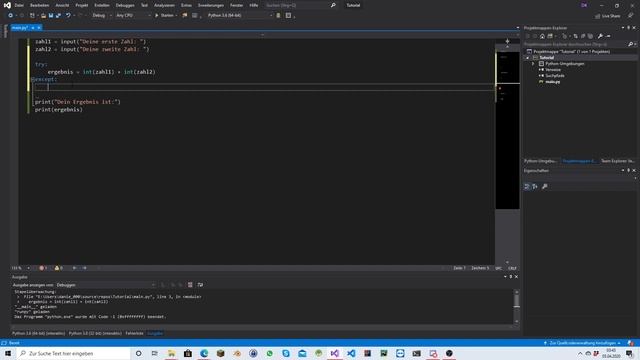This screenshot has height=360, width=640.
Task: Switch to Python 3.8 (64-bit) interactive tab
Action: point(38,333)
